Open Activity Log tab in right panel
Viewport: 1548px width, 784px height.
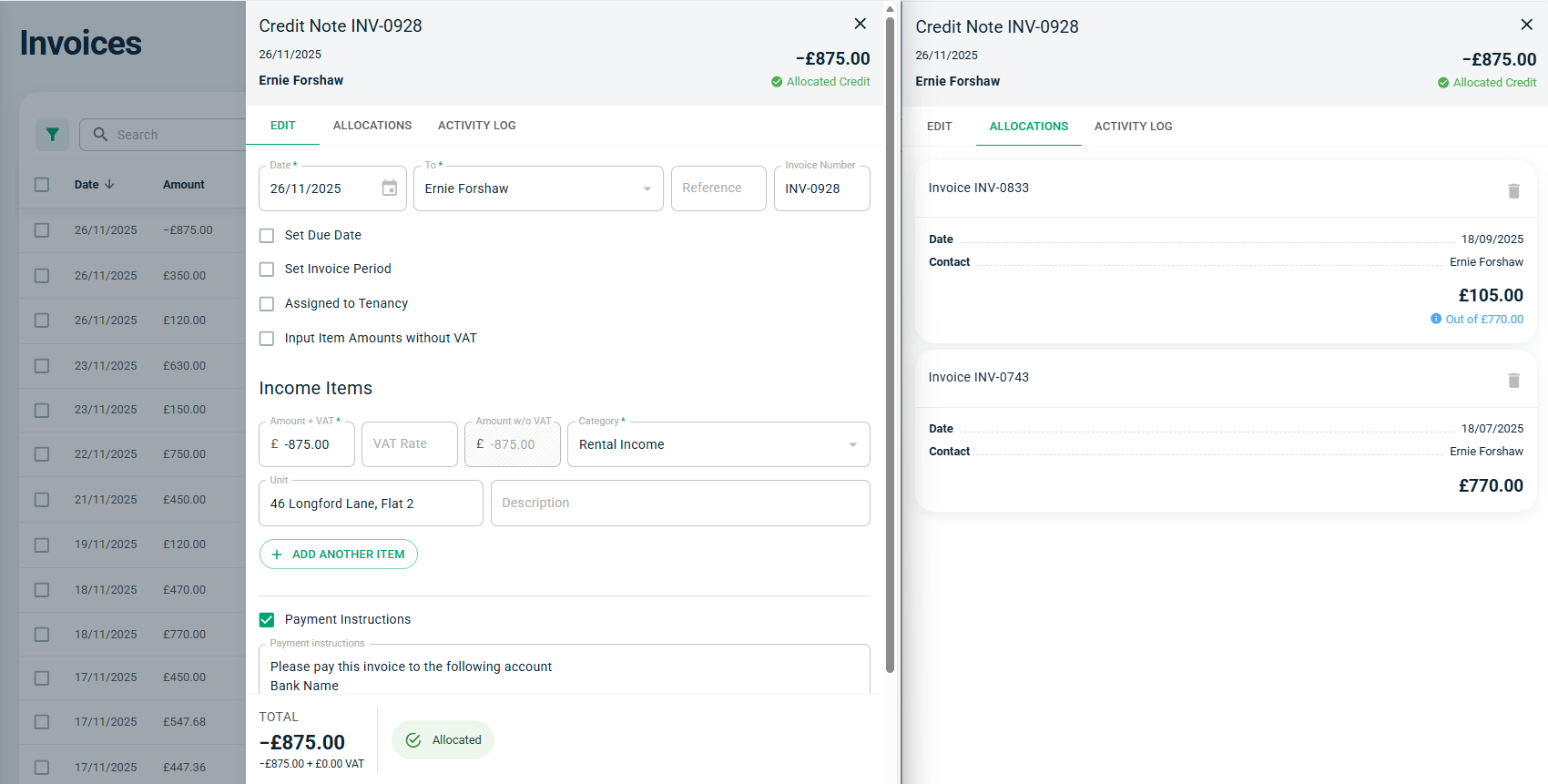point(1133,127)
